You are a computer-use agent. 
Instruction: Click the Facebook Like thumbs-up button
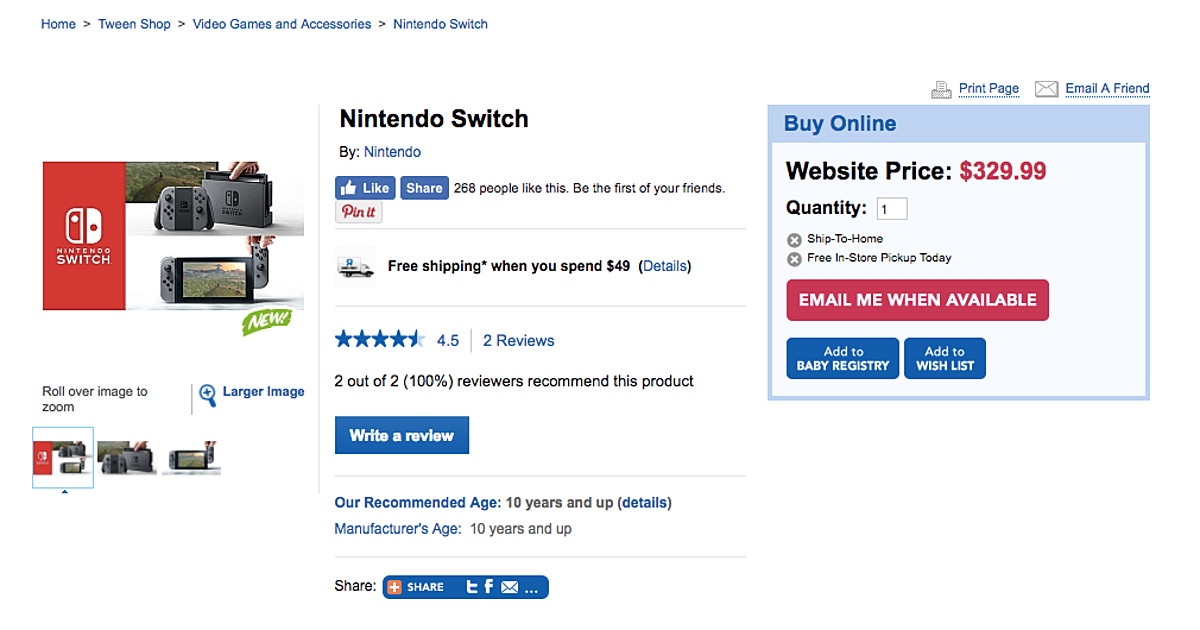coord(365,188)
